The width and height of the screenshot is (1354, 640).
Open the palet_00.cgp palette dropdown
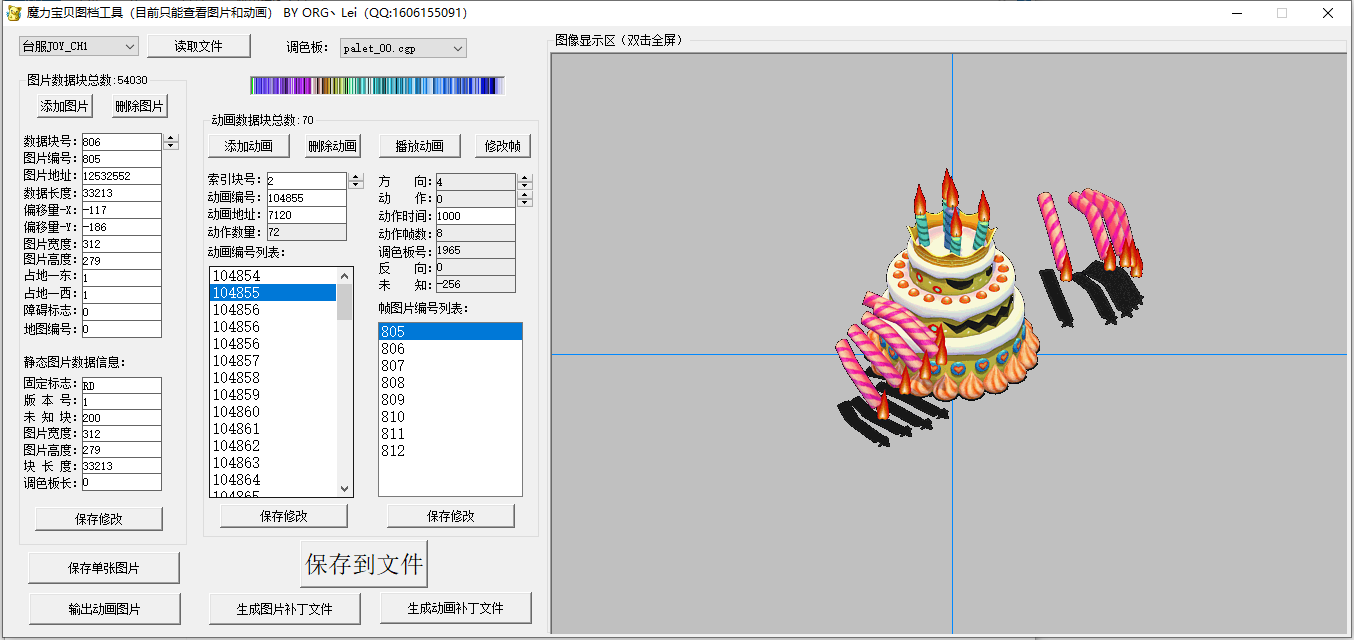[403, 48]
